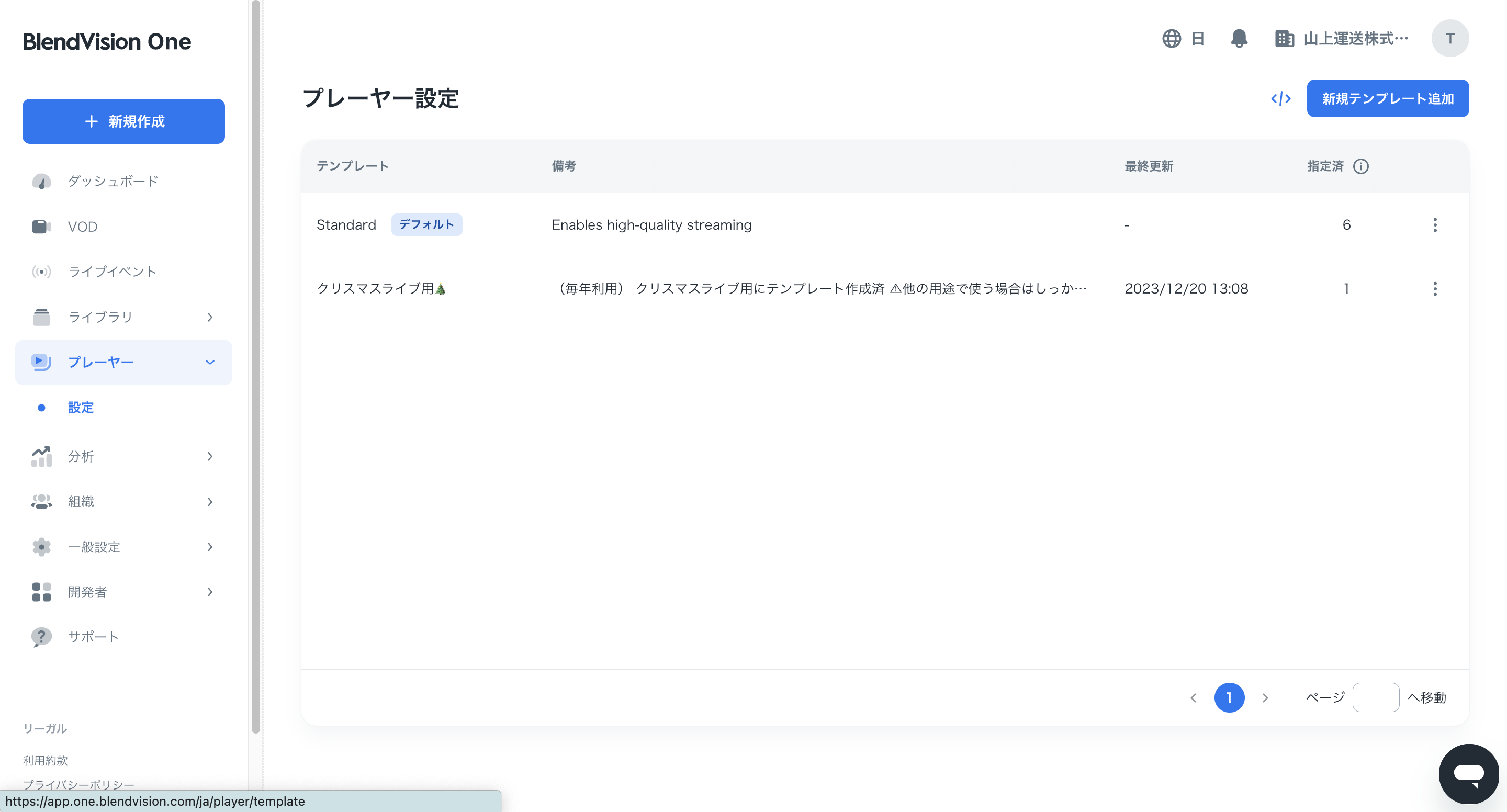
Task: Click the 新規作成 button
Action: pos(123,121)
